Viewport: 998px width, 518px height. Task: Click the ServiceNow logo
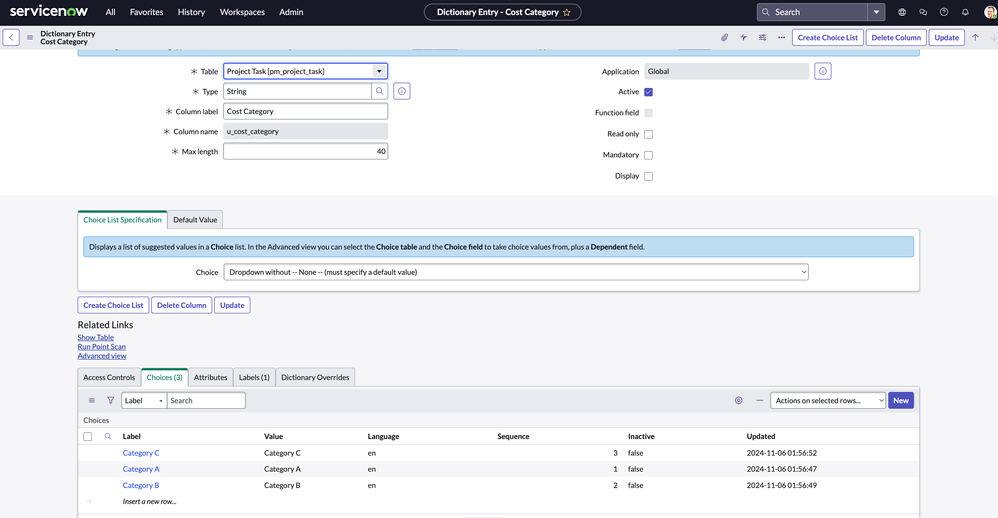(x=49, y=11)
